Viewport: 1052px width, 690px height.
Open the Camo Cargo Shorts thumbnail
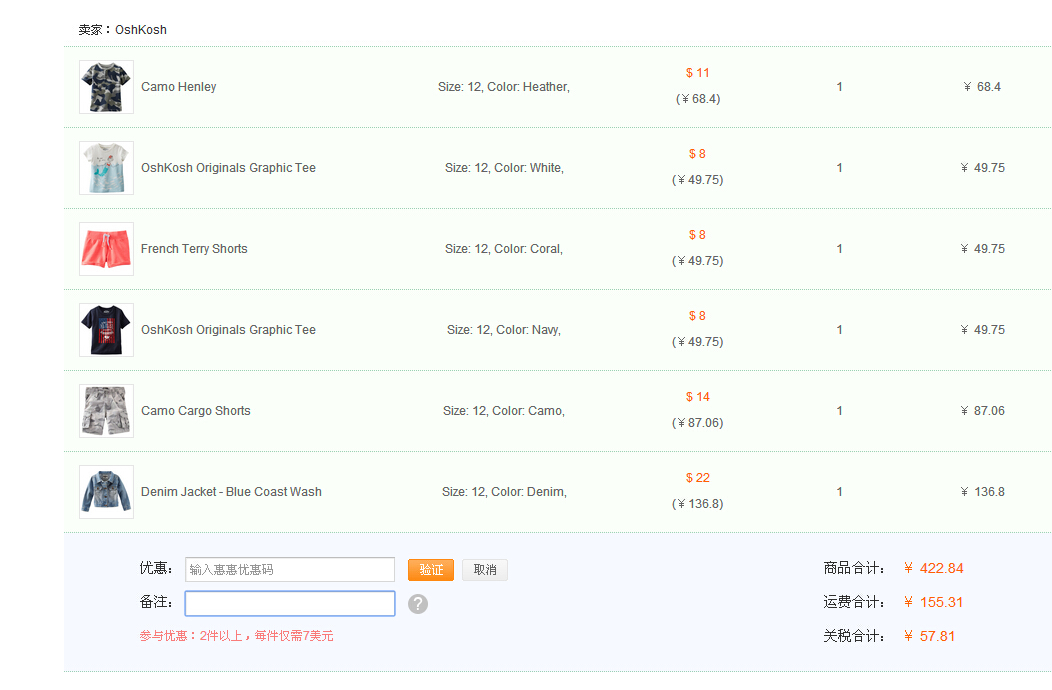[x=106, y=411]
